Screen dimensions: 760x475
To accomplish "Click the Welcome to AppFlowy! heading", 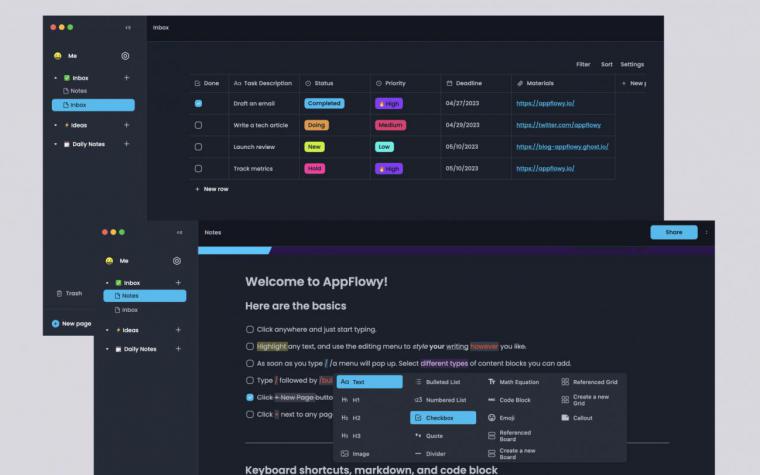I will tap(317, 282).
